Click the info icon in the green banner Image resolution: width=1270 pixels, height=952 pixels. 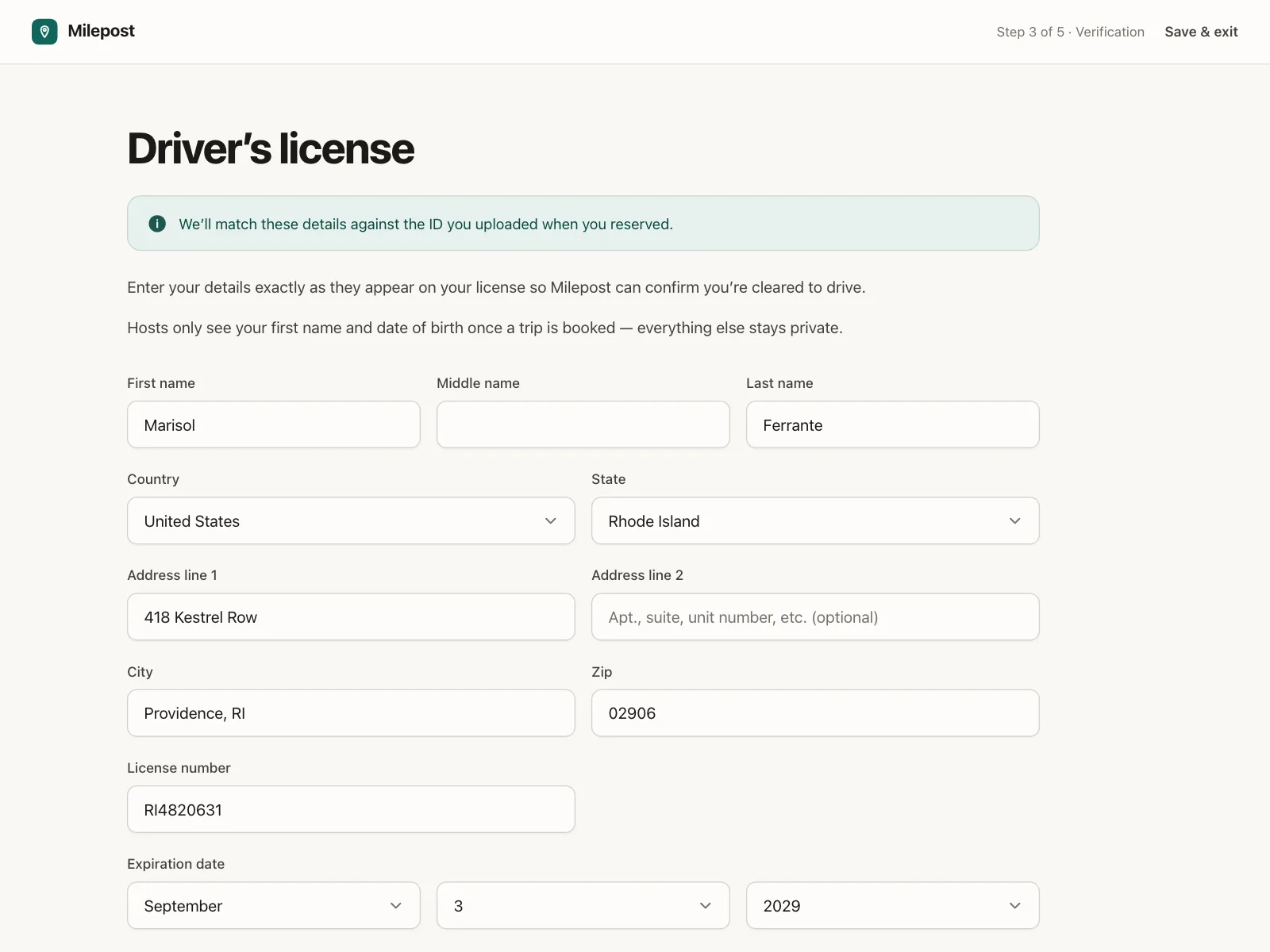(157, 224)
